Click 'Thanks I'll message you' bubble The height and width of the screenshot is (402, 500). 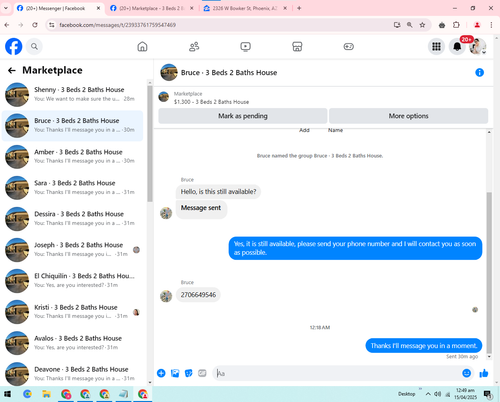(x=424, y=346)
